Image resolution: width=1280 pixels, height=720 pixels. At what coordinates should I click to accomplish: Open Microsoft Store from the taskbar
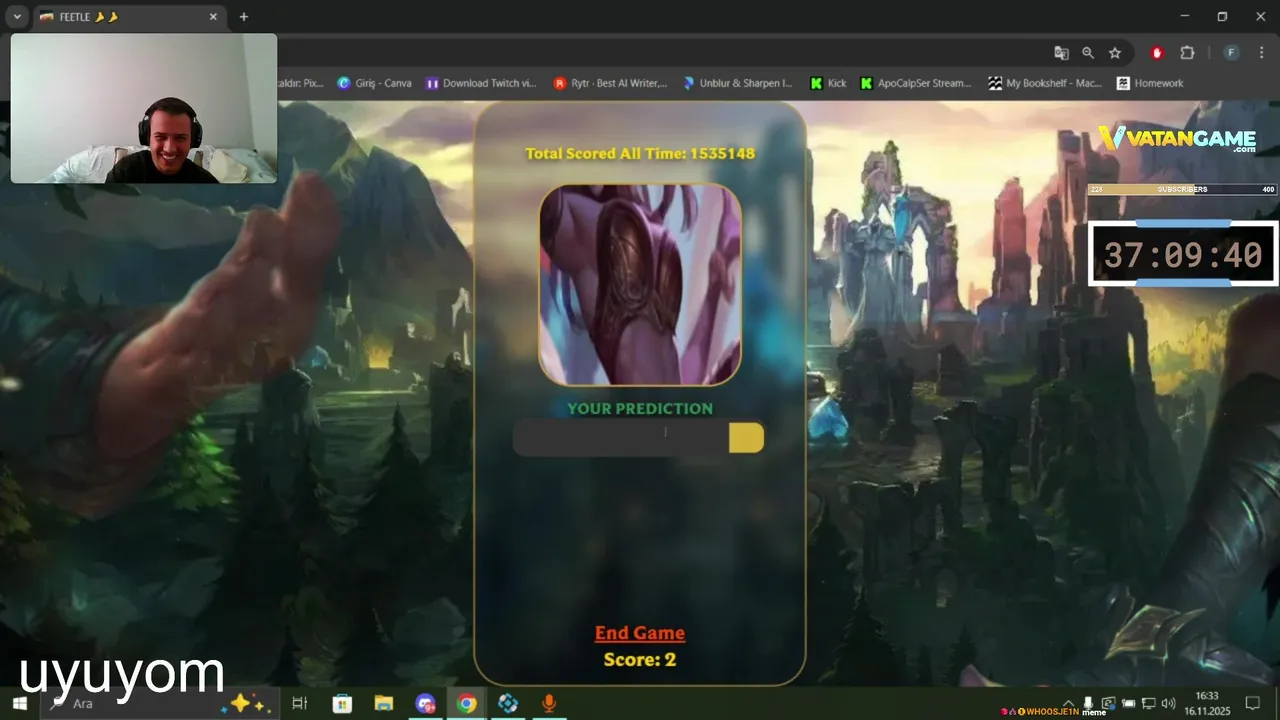point(342,704)
